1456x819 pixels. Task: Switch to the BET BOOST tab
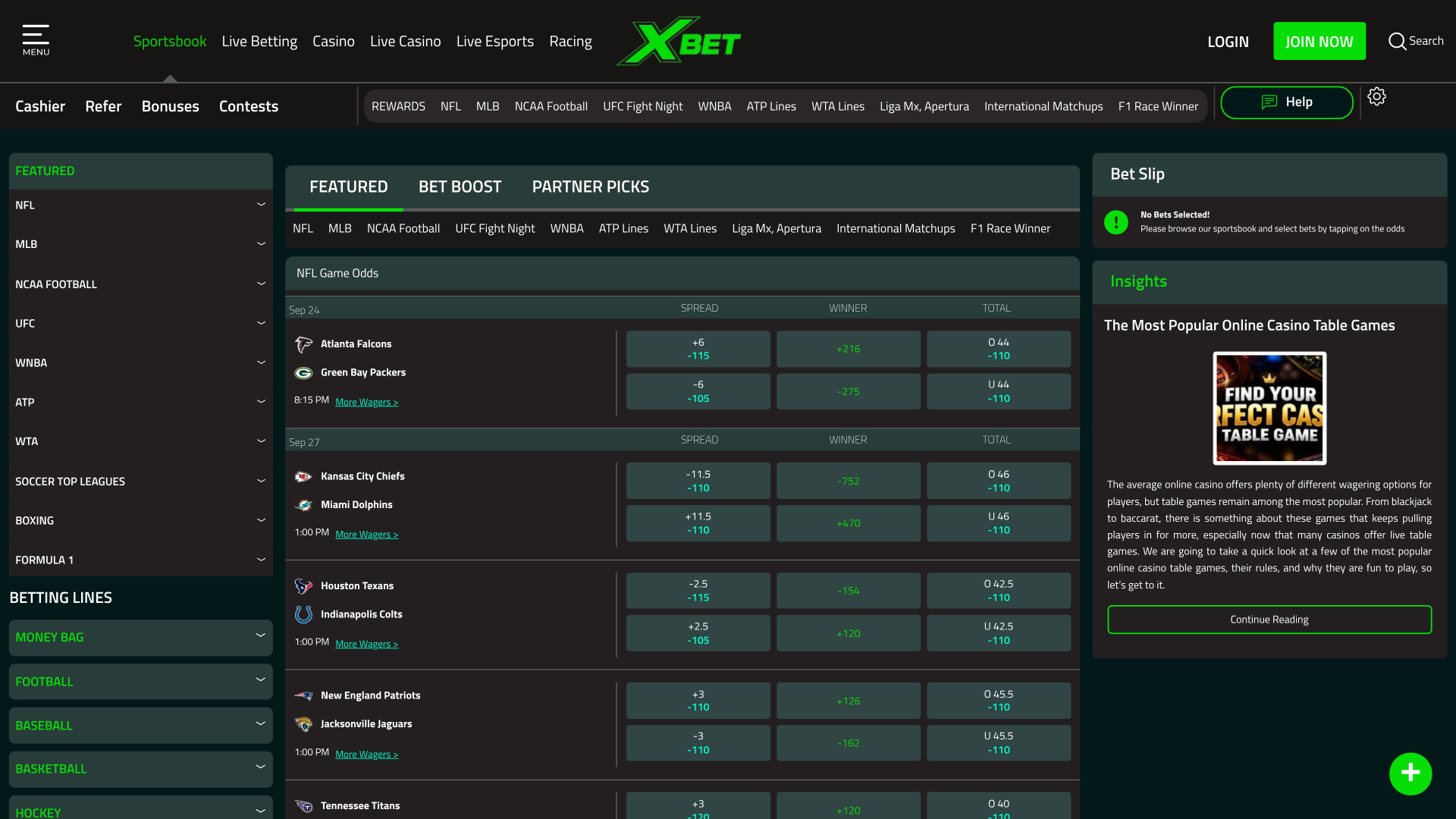click(460, 187)
